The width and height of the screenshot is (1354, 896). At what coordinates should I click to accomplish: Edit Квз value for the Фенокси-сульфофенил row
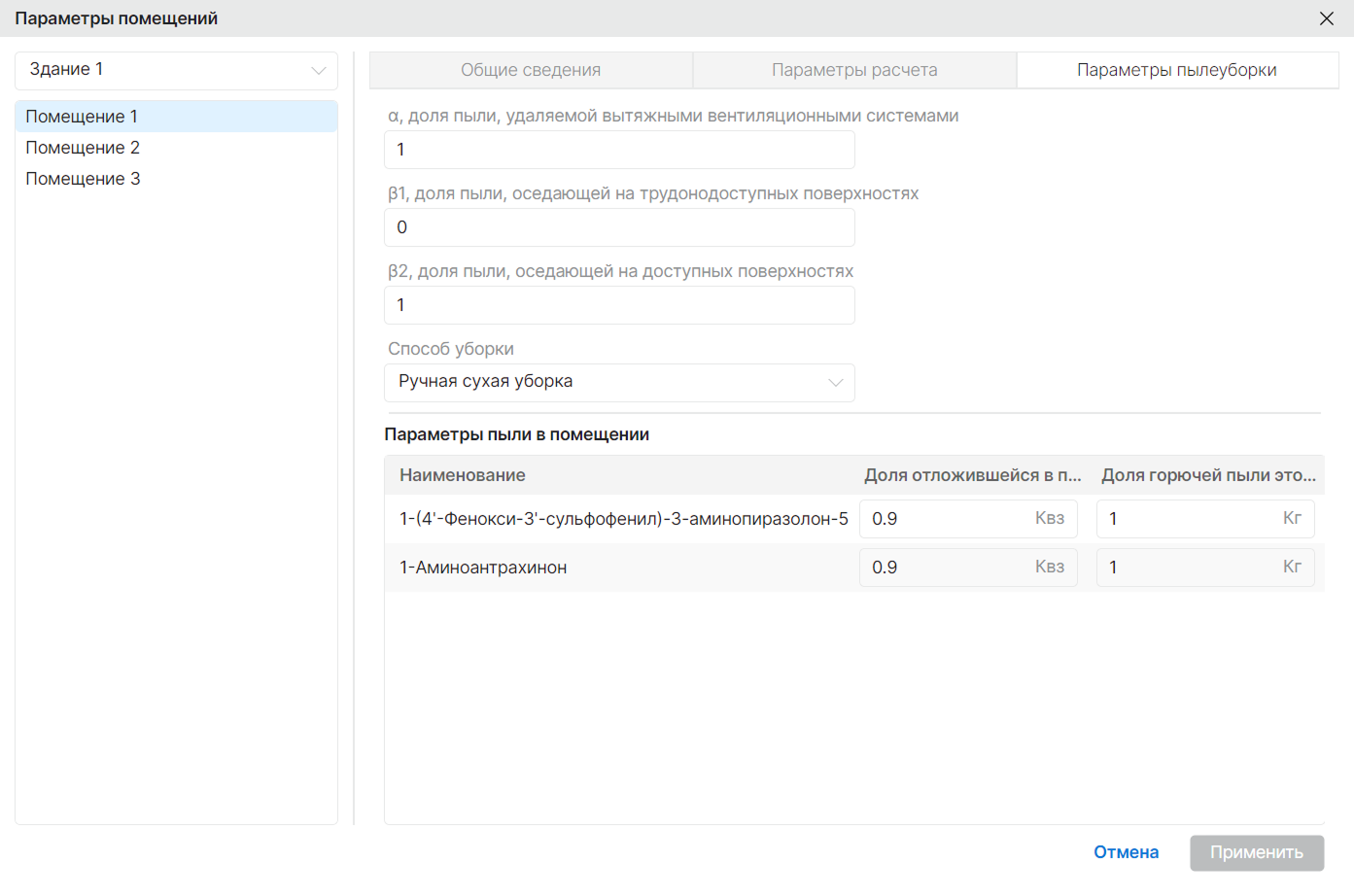coord(968,519)
